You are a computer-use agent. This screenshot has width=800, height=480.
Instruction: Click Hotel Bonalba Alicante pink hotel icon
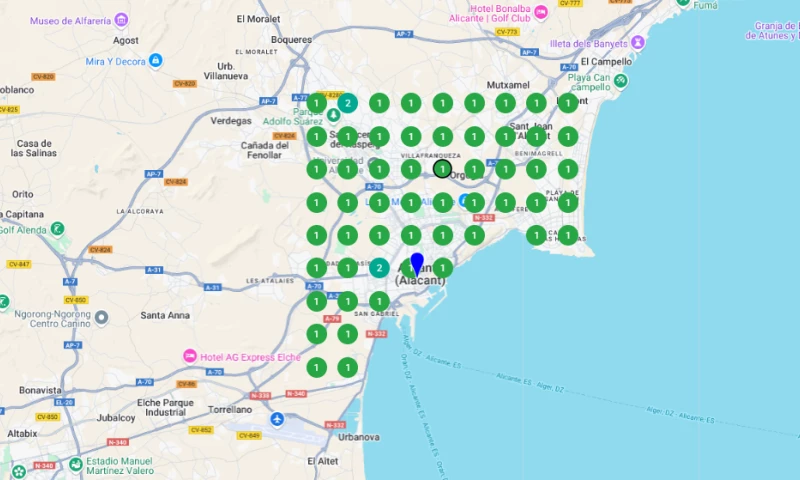pyautogui.click(x=541, y=12)
